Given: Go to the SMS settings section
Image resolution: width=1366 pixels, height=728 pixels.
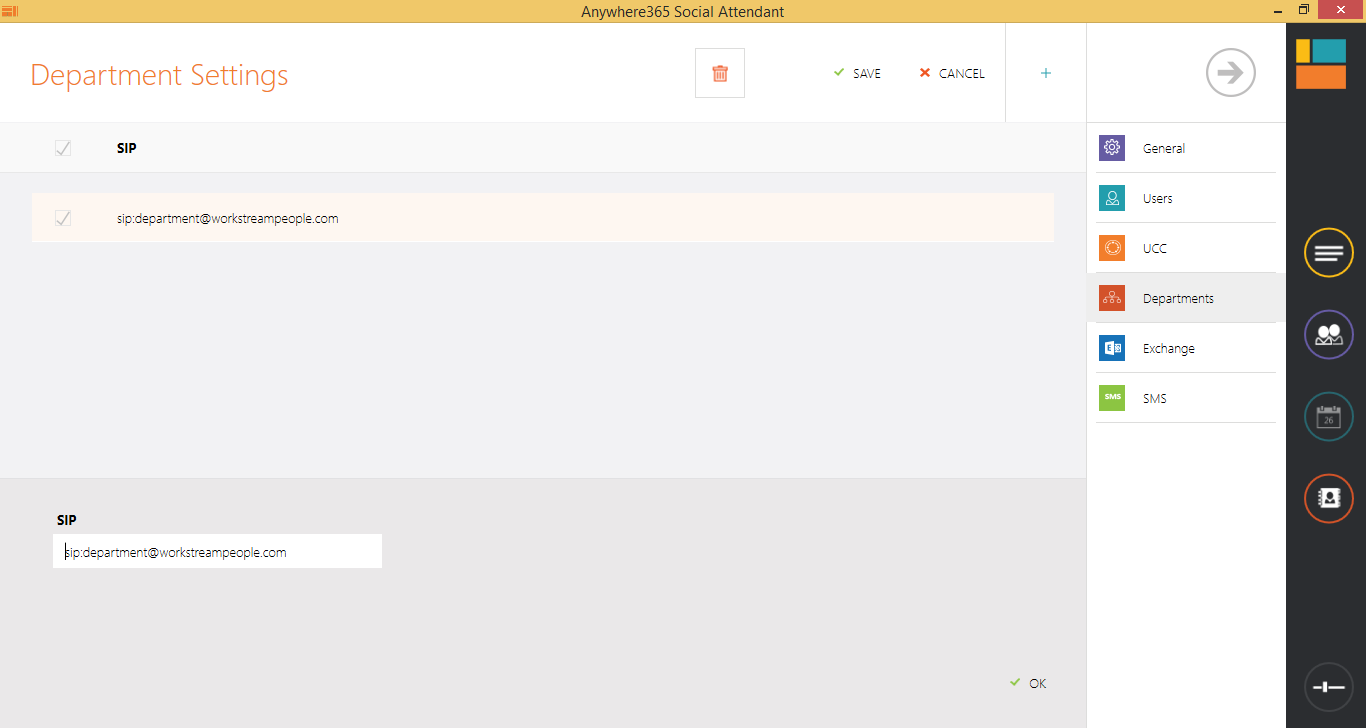Looking at the screenshot, I should point(1154,398).
